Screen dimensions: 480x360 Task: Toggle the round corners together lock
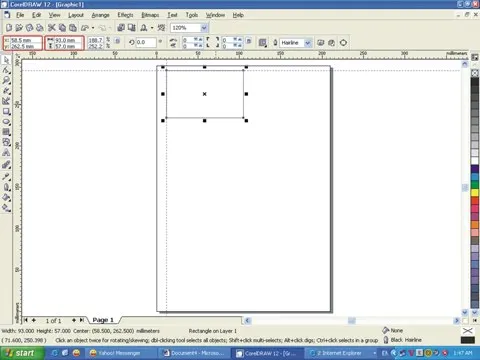[x=249, y=41]
